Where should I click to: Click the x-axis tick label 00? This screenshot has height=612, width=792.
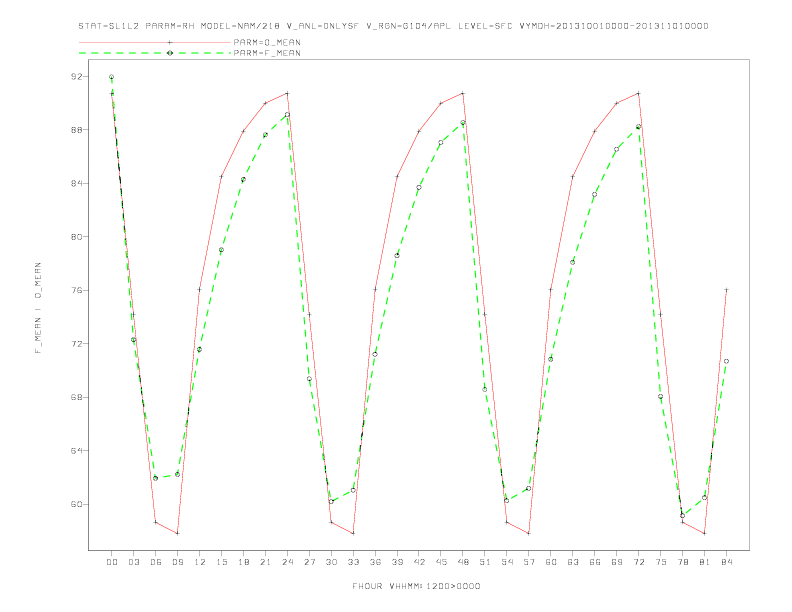[x=112, y=562]
